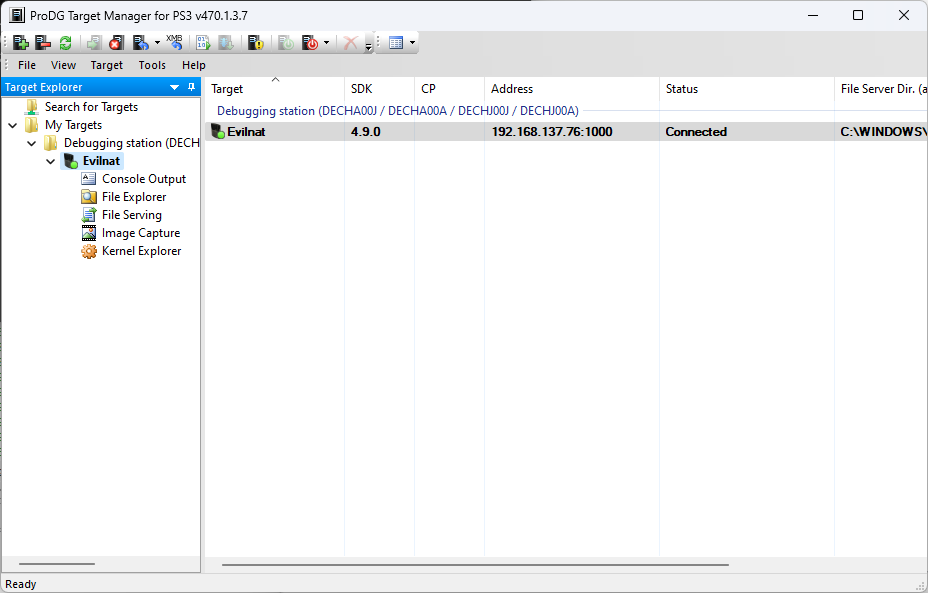
Task: Click the C:\WINDOWS file server path cell
Action: pyautogui.click(x=884, y=132)
